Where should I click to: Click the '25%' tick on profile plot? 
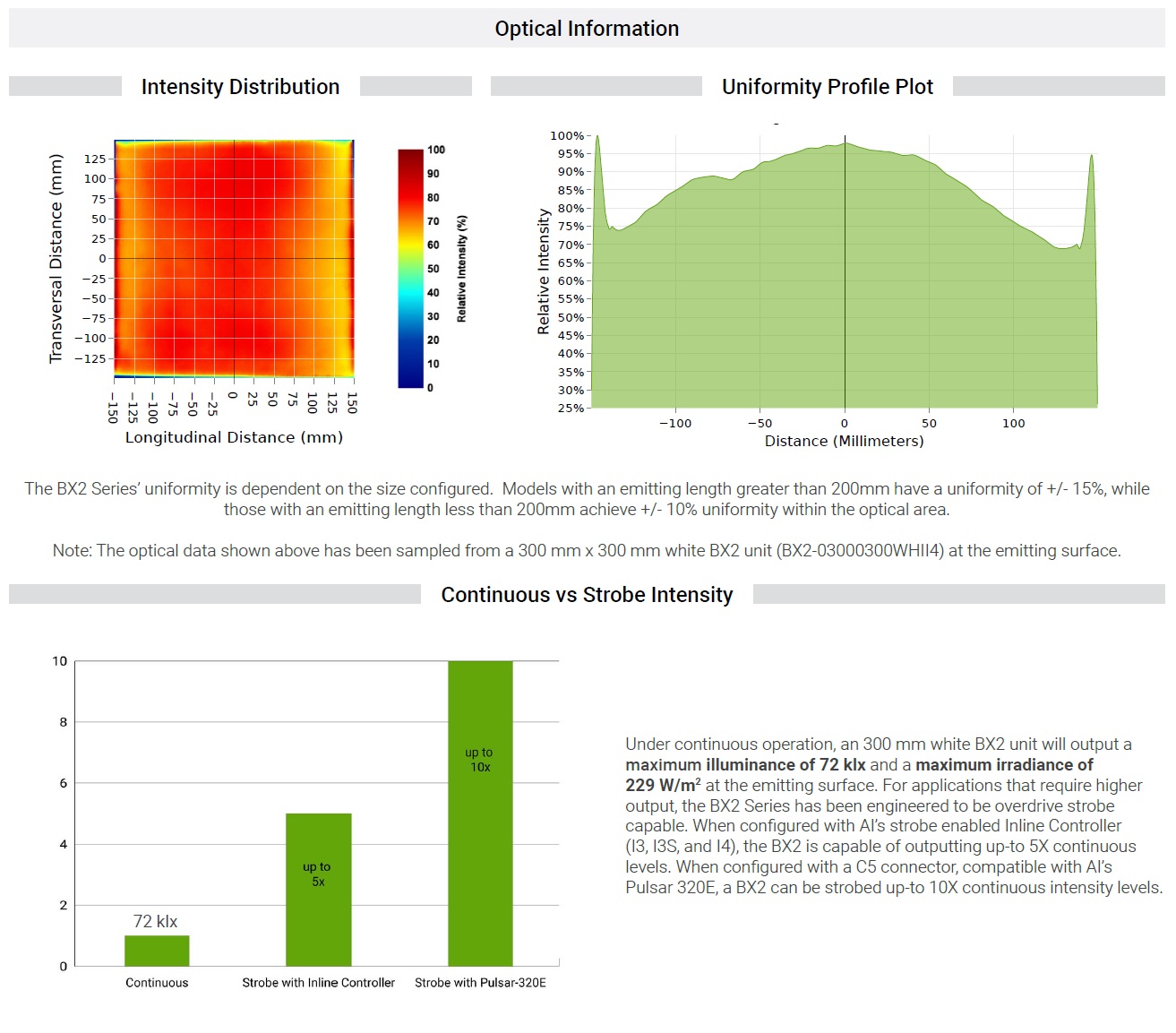[x=571, y=408]
